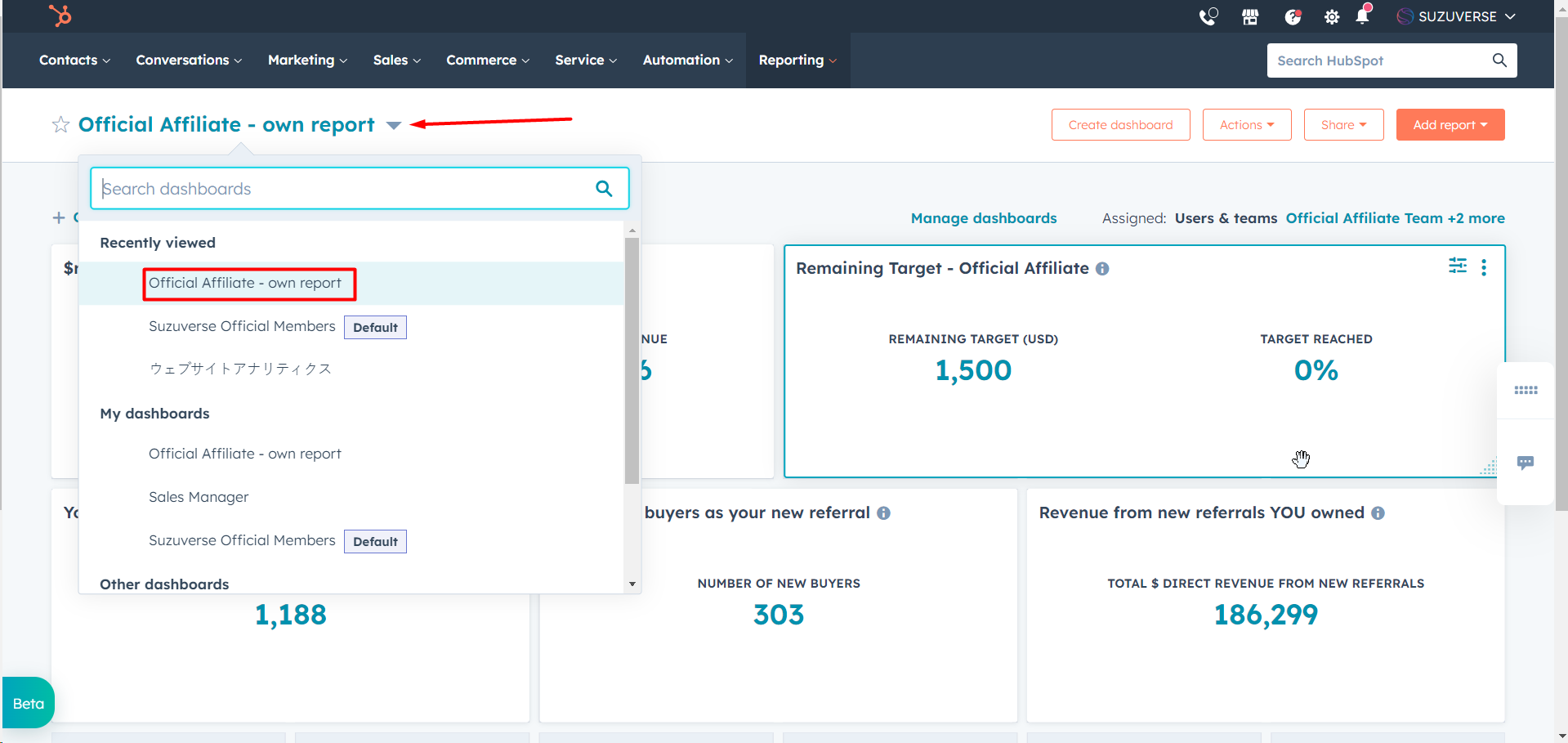This screenshot has width=1568, height=743.
Task: Click info icon beside Revenue from new referrals
Action: point(1378,513)
